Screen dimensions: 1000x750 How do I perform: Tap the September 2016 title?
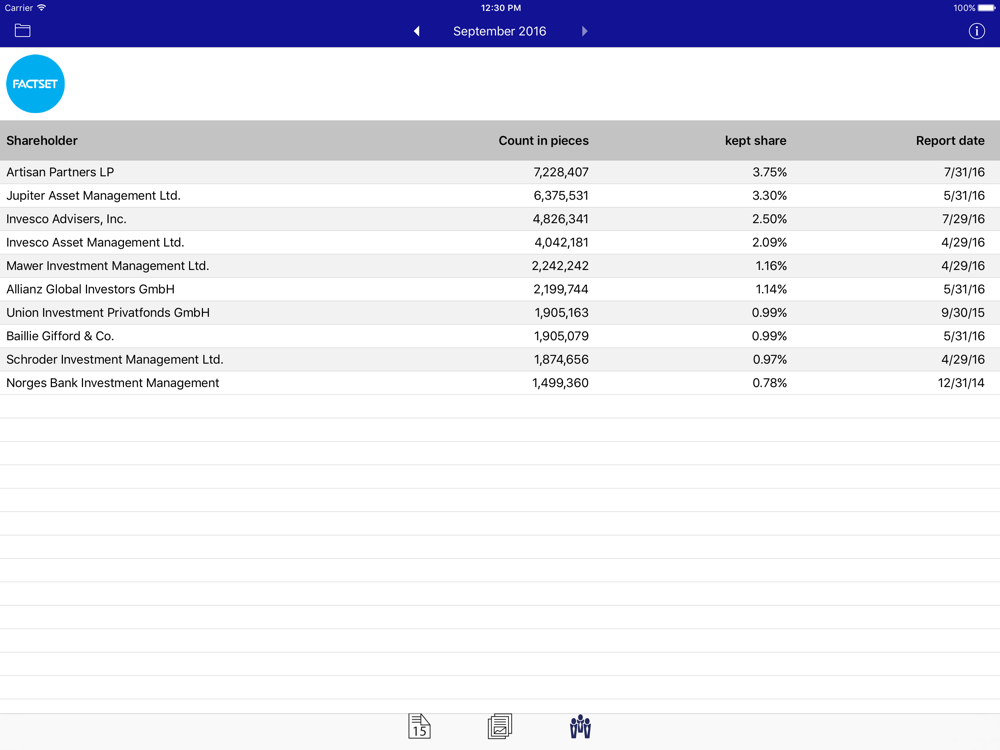(499, 31)
